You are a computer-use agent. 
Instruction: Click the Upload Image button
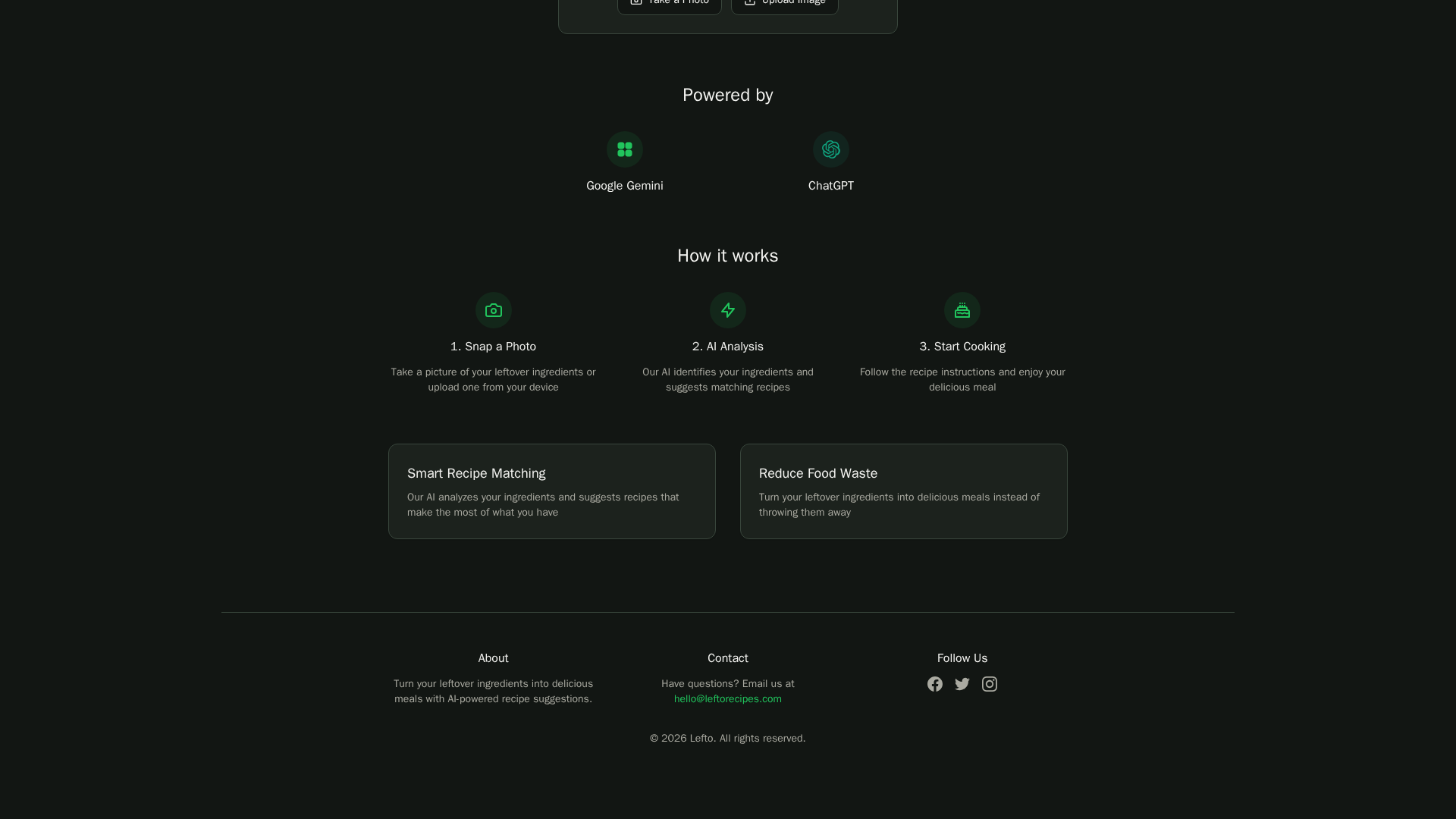[784, 5]
